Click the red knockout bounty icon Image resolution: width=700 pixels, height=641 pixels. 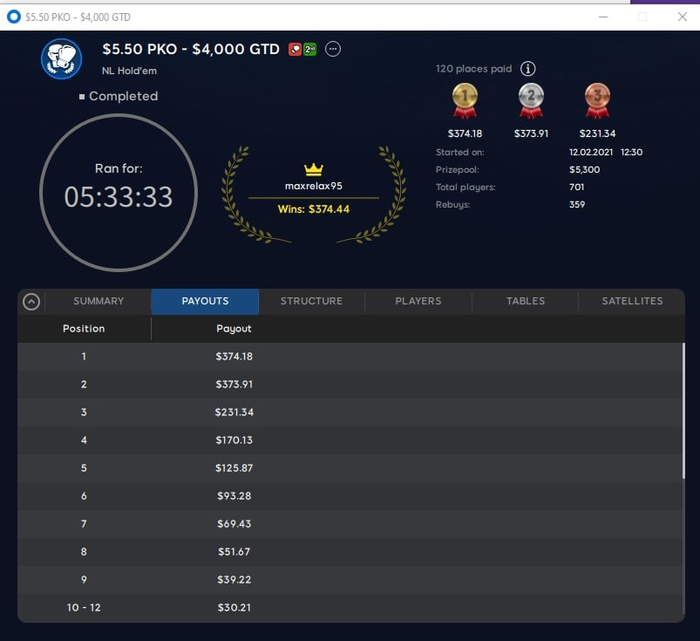click(295, 49)
